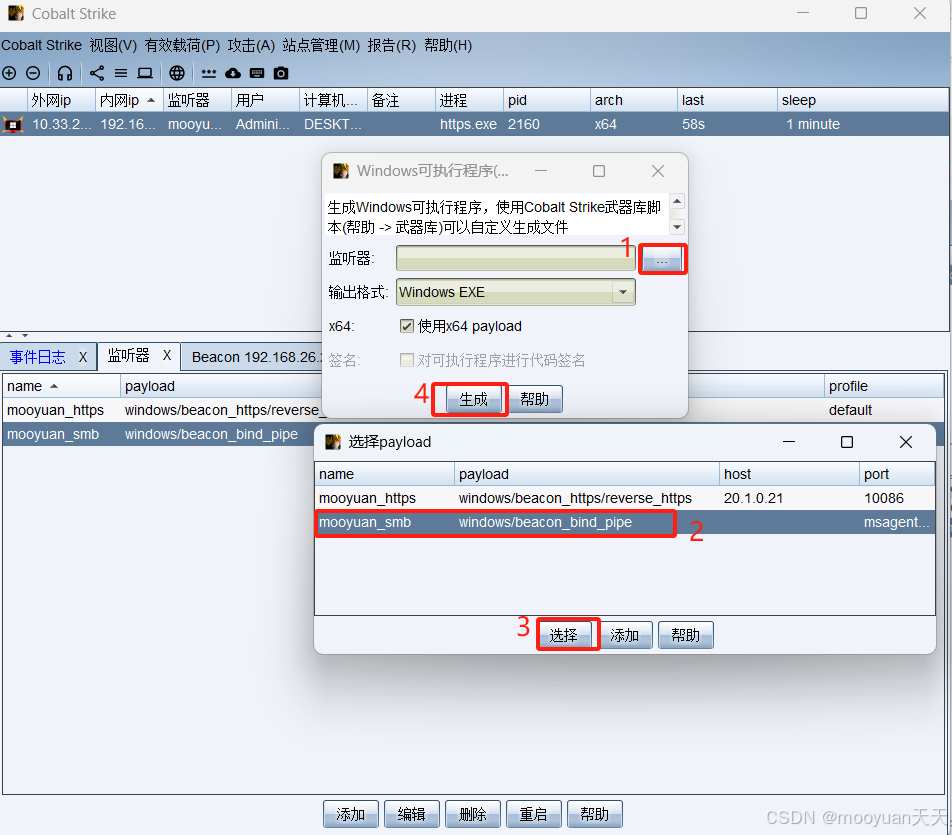Open credentials view asterisks icon

(x=209, y=73)
